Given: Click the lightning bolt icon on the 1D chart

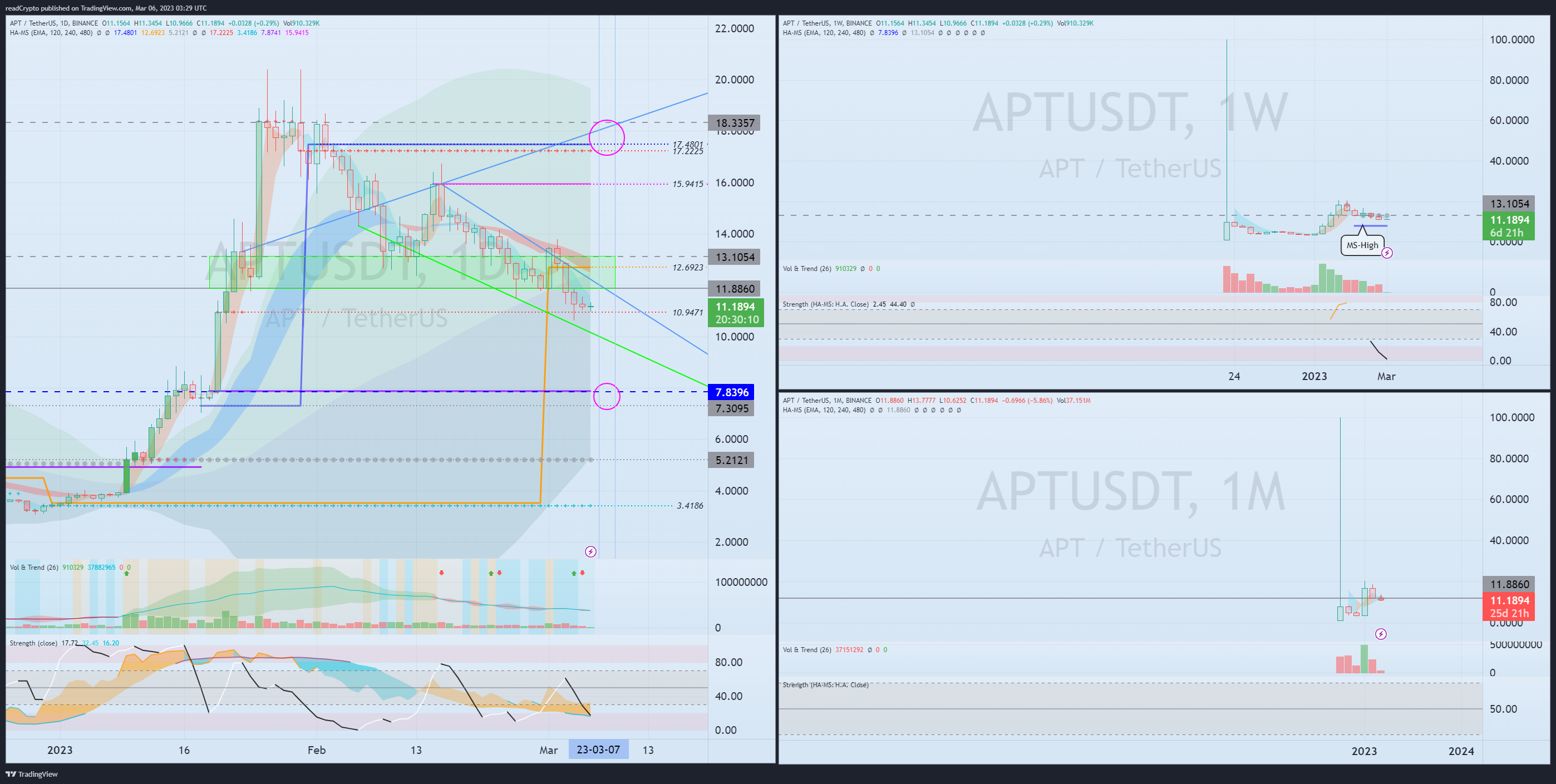Looking at the screenshot, I should click(591, 551).
